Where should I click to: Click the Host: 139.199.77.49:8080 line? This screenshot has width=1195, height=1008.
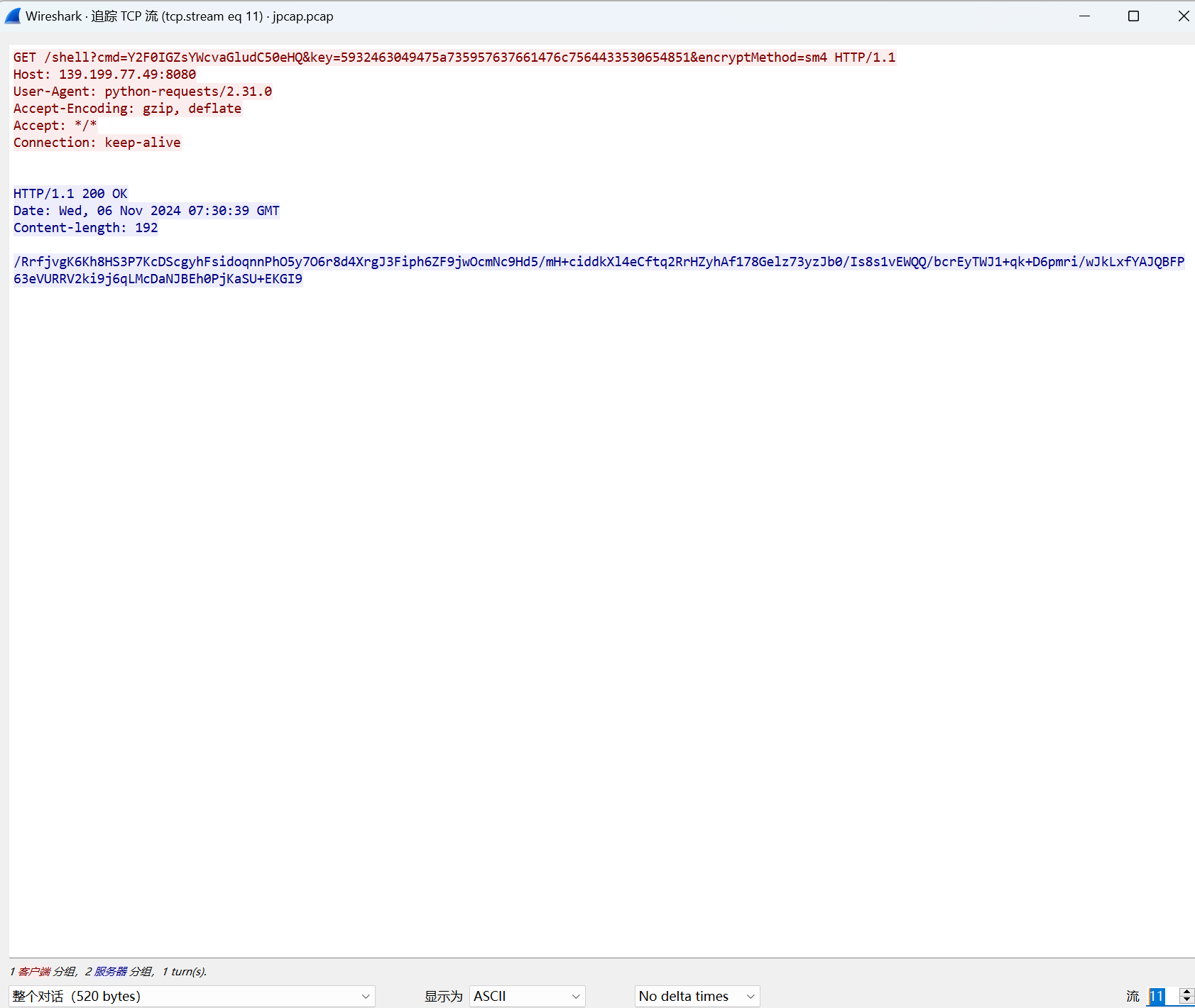[x=104, y=75]
